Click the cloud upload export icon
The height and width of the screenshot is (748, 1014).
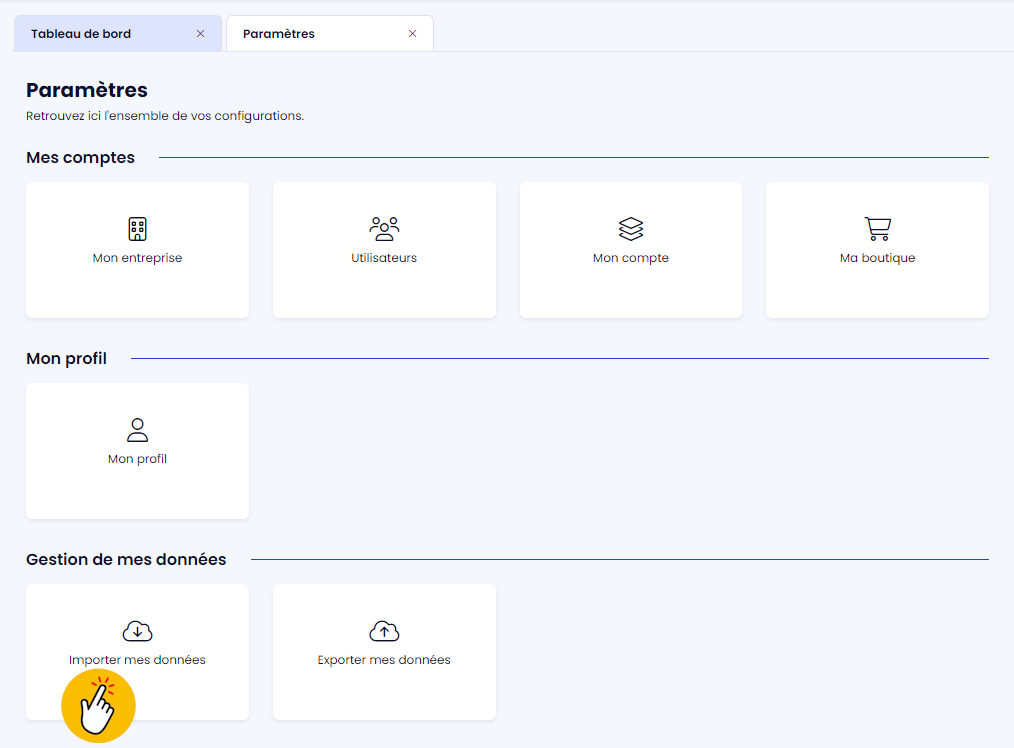click(x=384, y=631)
